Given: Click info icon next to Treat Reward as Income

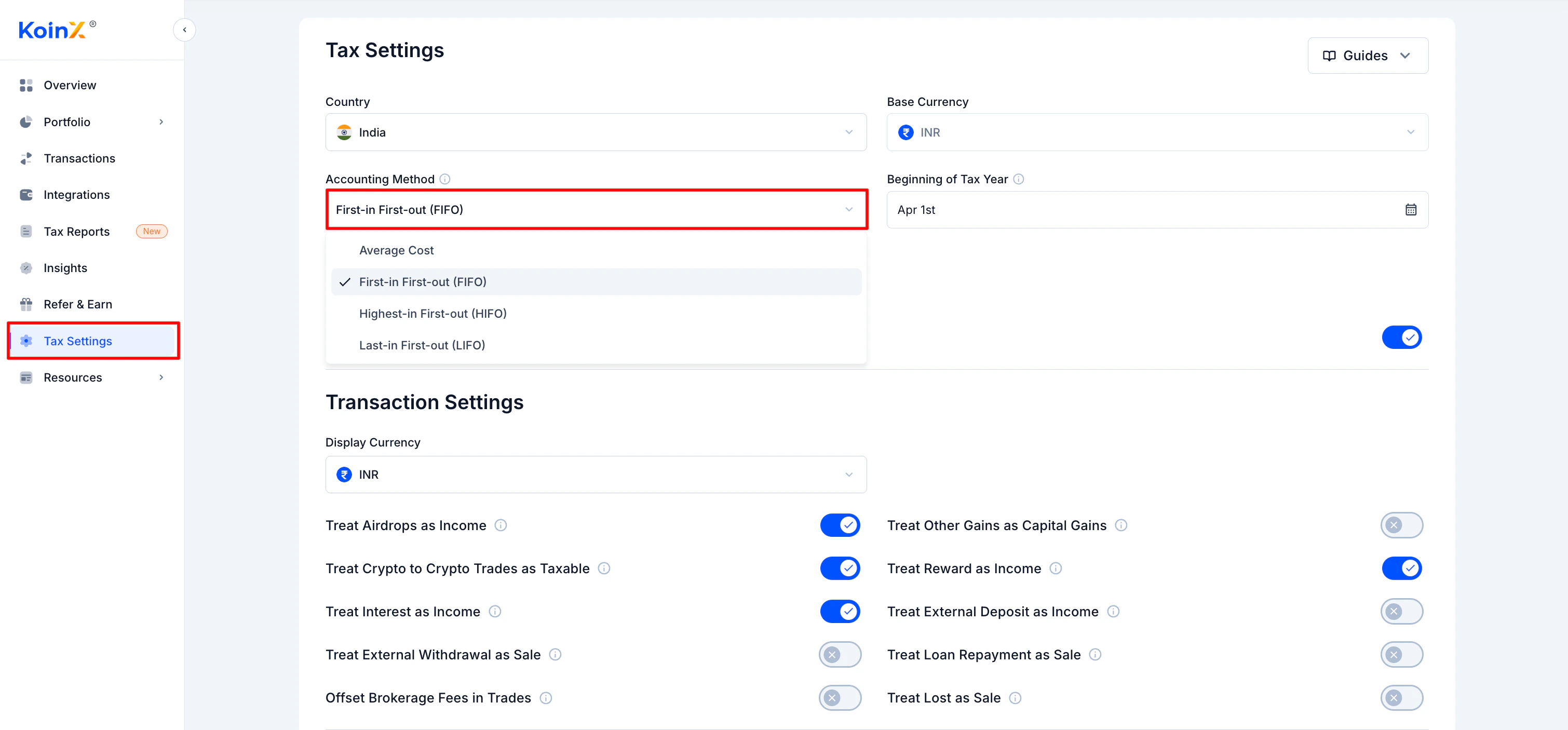Looking at the screenshot, I should [x=1056, y=569].
